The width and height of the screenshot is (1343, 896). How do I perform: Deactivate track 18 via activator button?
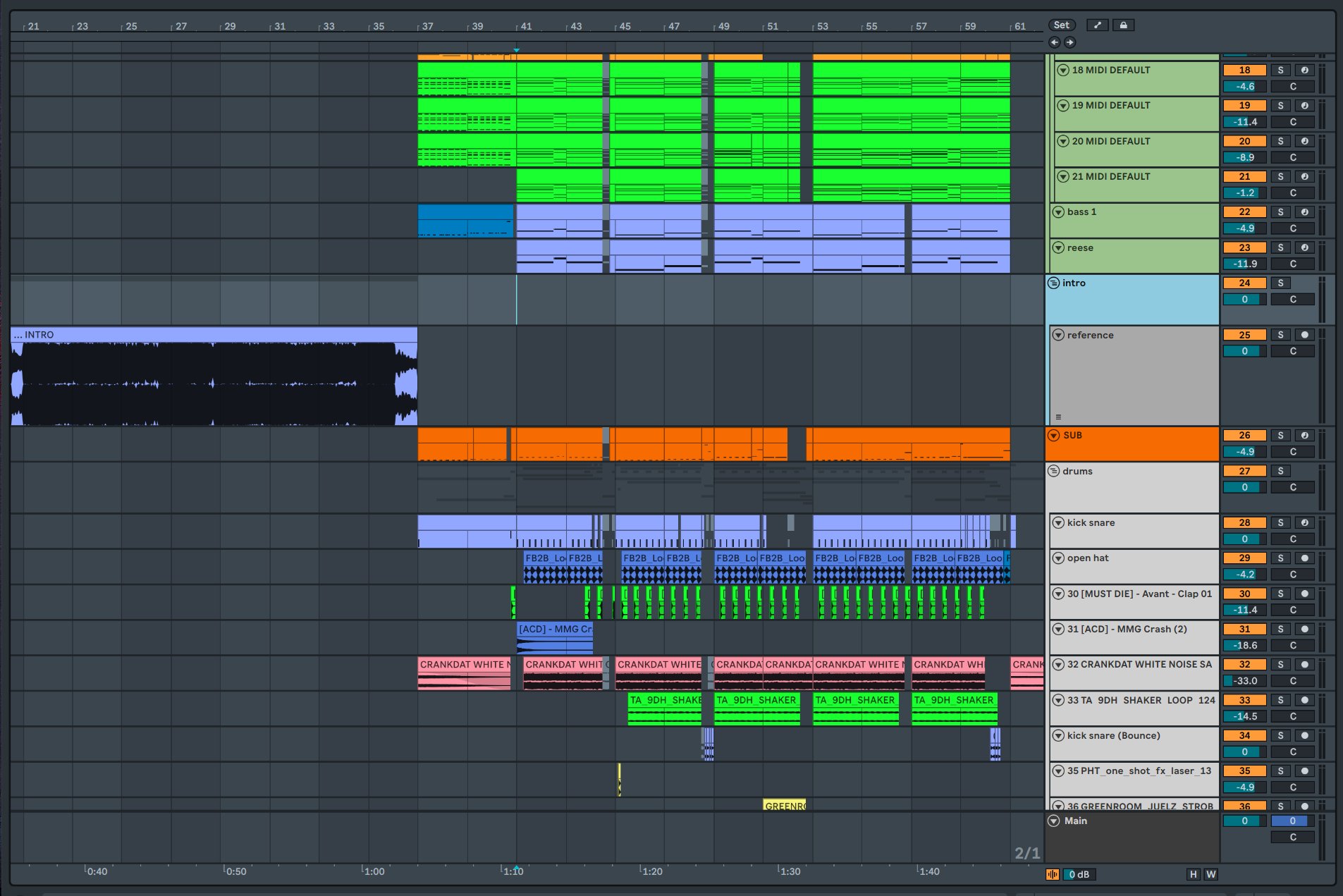(1244, 70)
